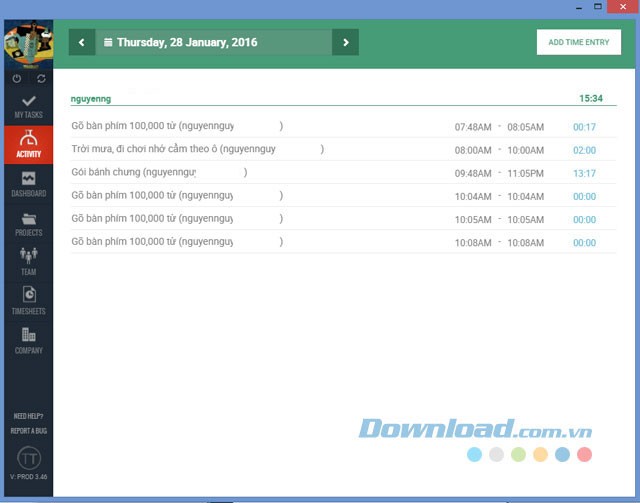Click the TT logo icon
Image resolution: width=640 pixels, height=503 pixels.
click(x=28, y=456)
